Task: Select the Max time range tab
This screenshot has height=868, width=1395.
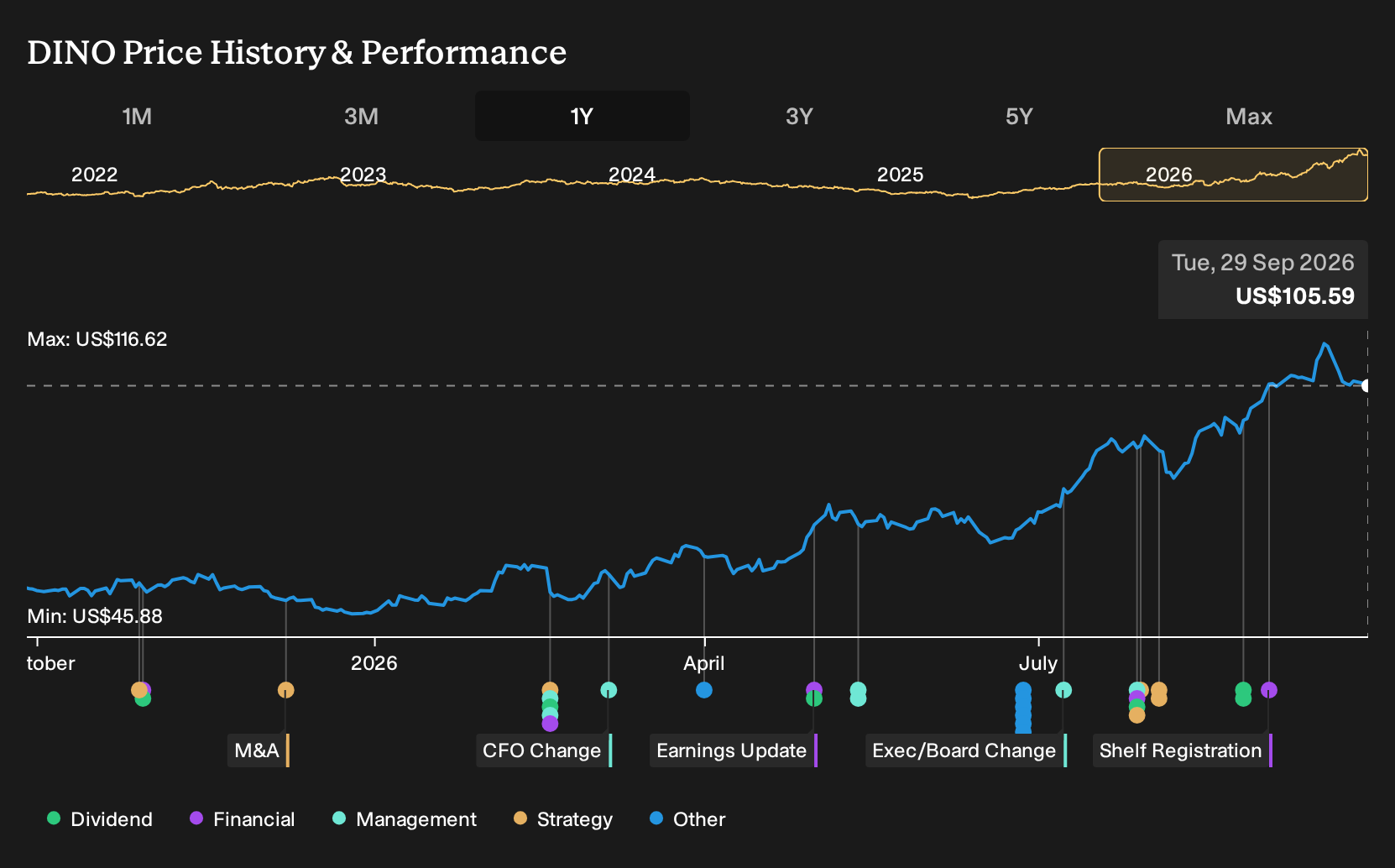Action: coord(1249,116)
